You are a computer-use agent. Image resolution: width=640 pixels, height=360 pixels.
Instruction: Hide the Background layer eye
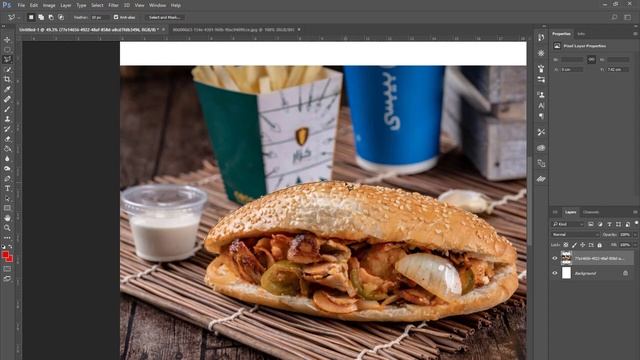(554, 273)
